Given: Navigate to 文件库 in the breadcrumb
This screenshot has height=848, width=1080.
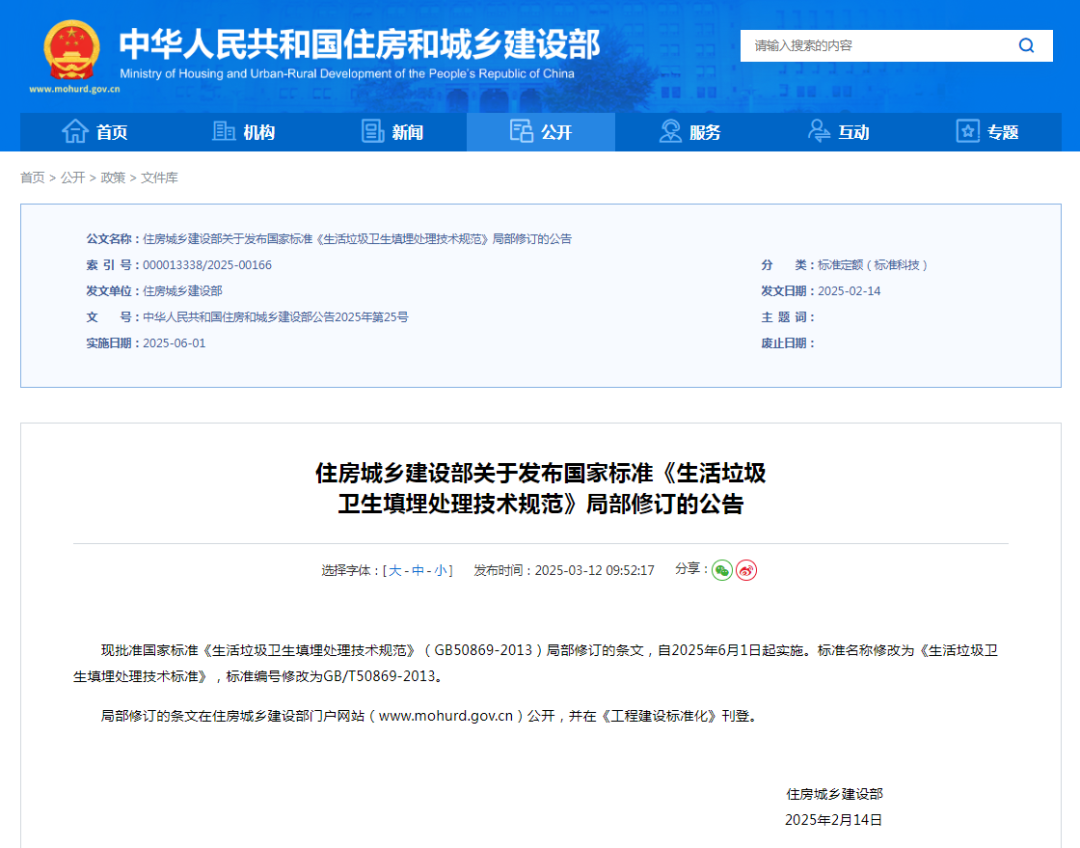Looking at the screenshot, I should [159, 178].
